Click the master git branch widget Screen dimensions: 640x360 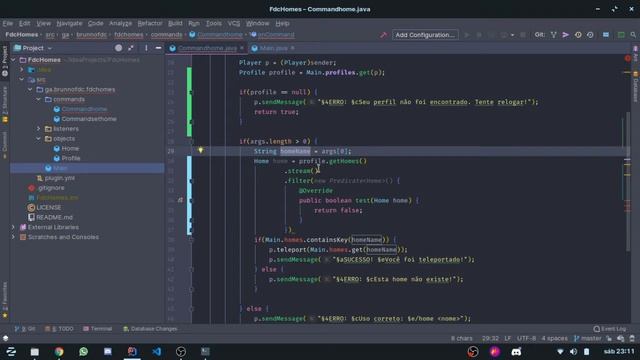click(x=588, y=338)
